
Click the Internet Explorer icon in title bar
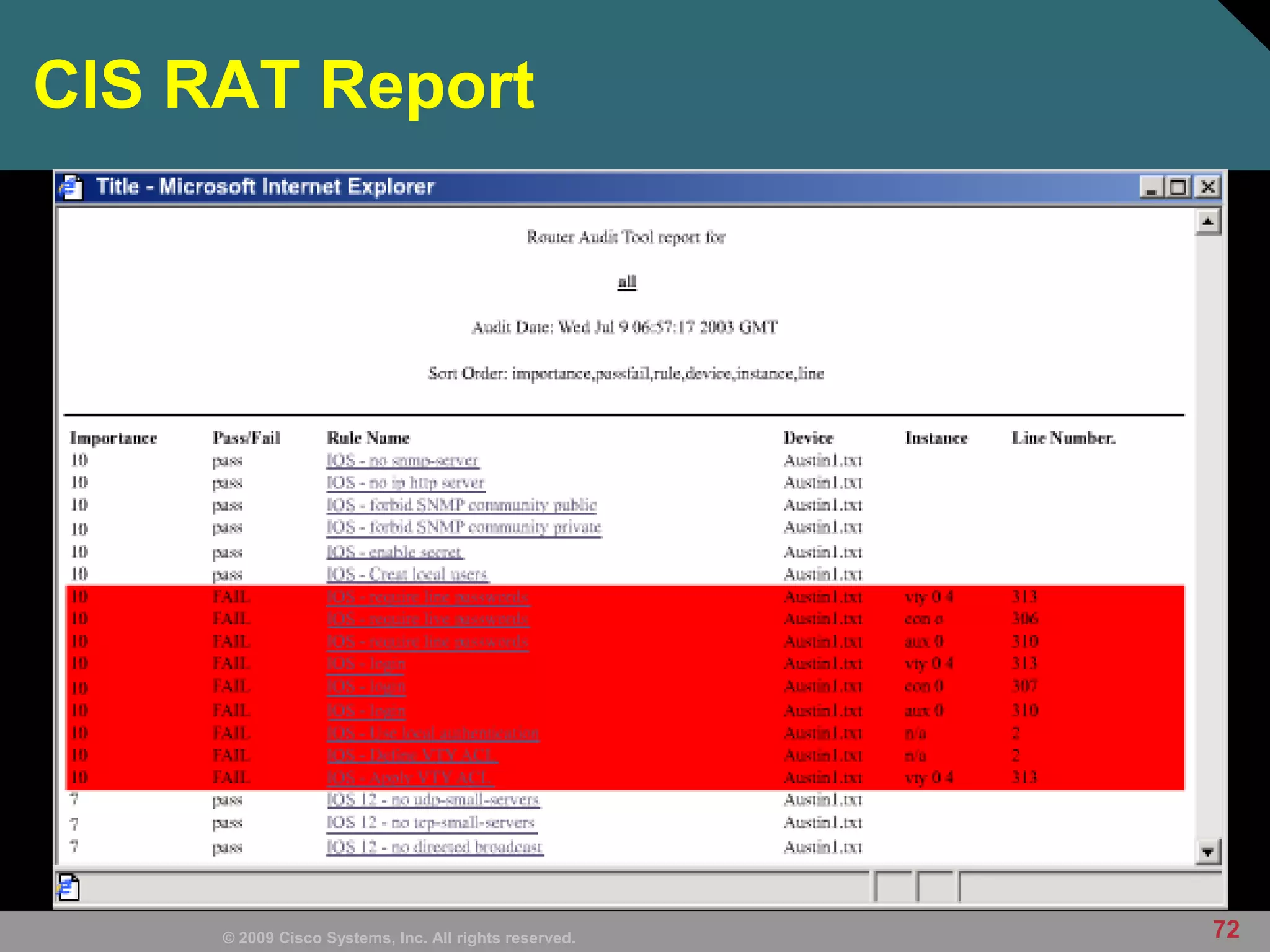coord(70,187)
